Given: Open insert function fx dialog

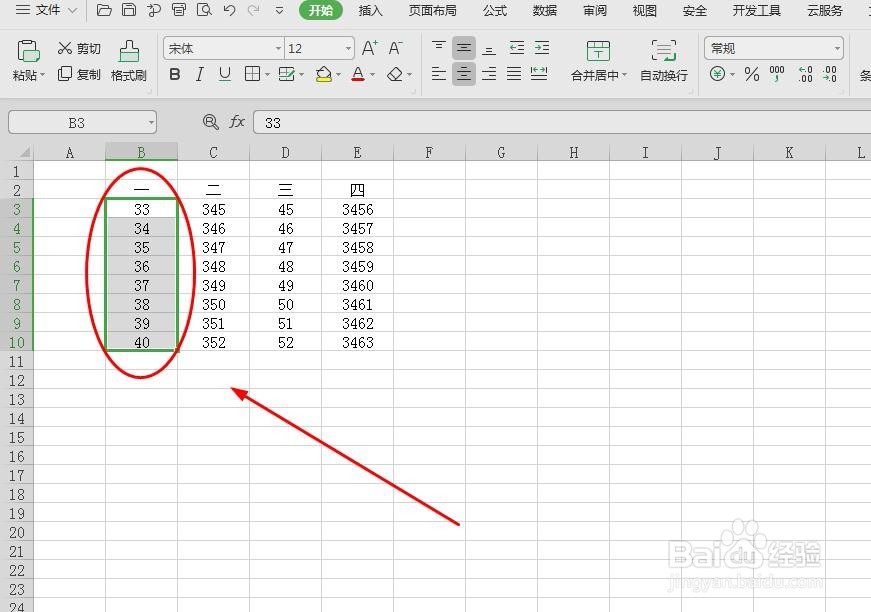Looking at the screenshot, I should pyautogui.click(x=237, y=122).
